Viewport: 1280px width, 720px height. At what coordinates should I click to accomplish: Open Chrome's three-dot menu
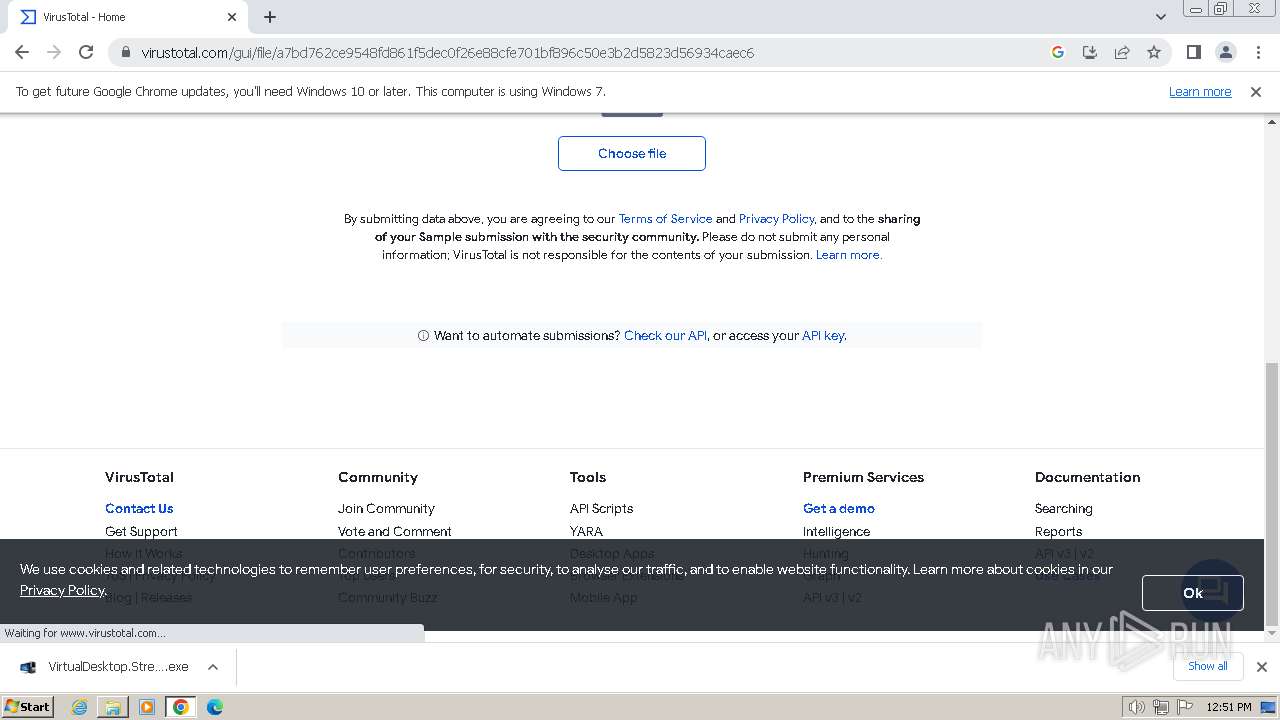tap(1258, 52)
